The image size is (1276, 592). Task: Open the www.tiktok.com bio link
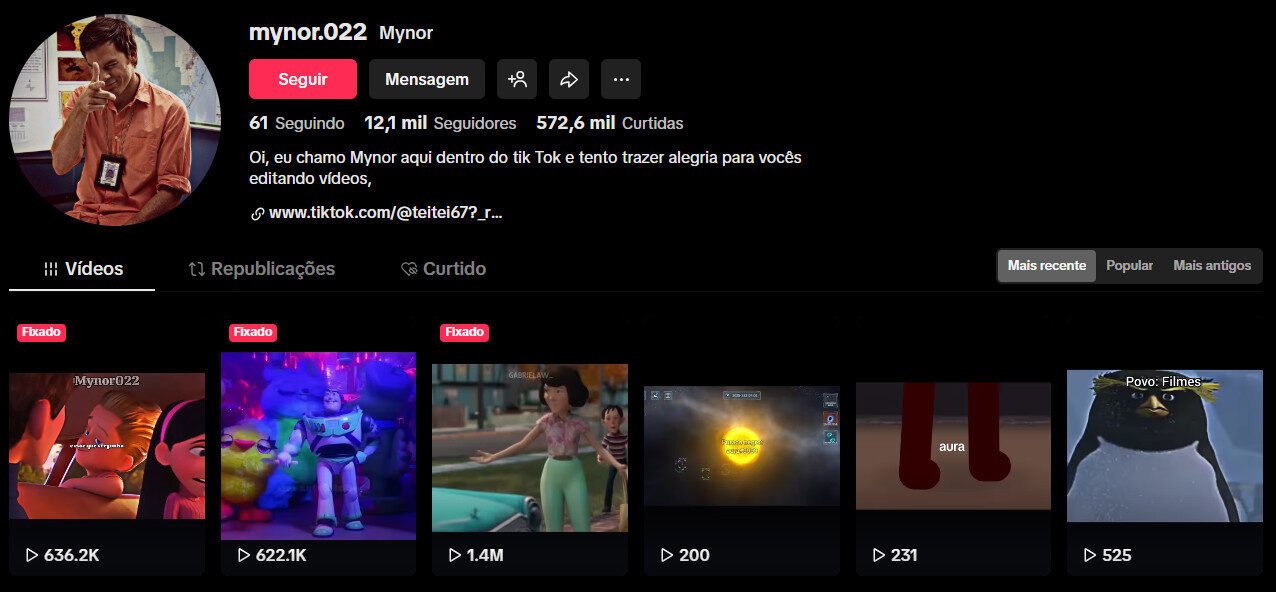tap(385, 212)
